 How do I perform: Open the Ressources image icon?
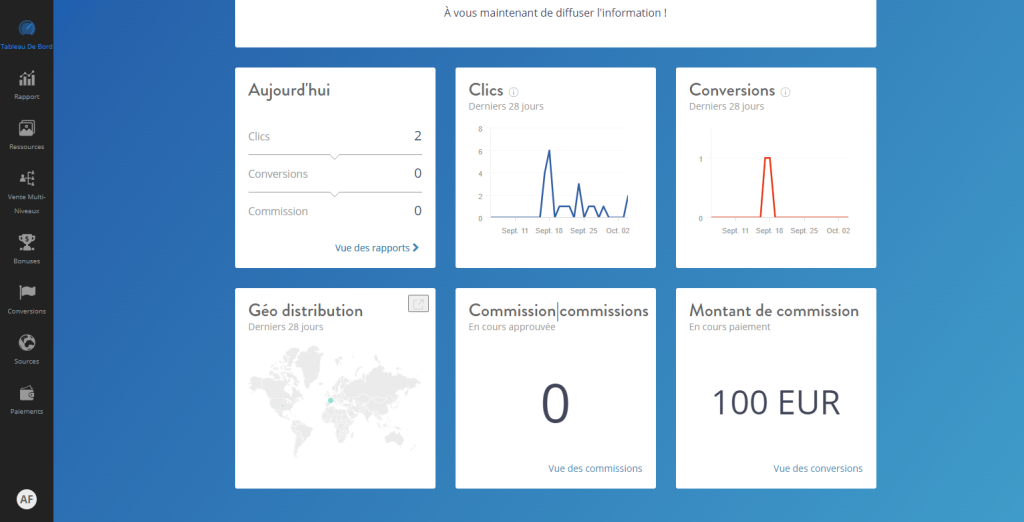[27, 129]
